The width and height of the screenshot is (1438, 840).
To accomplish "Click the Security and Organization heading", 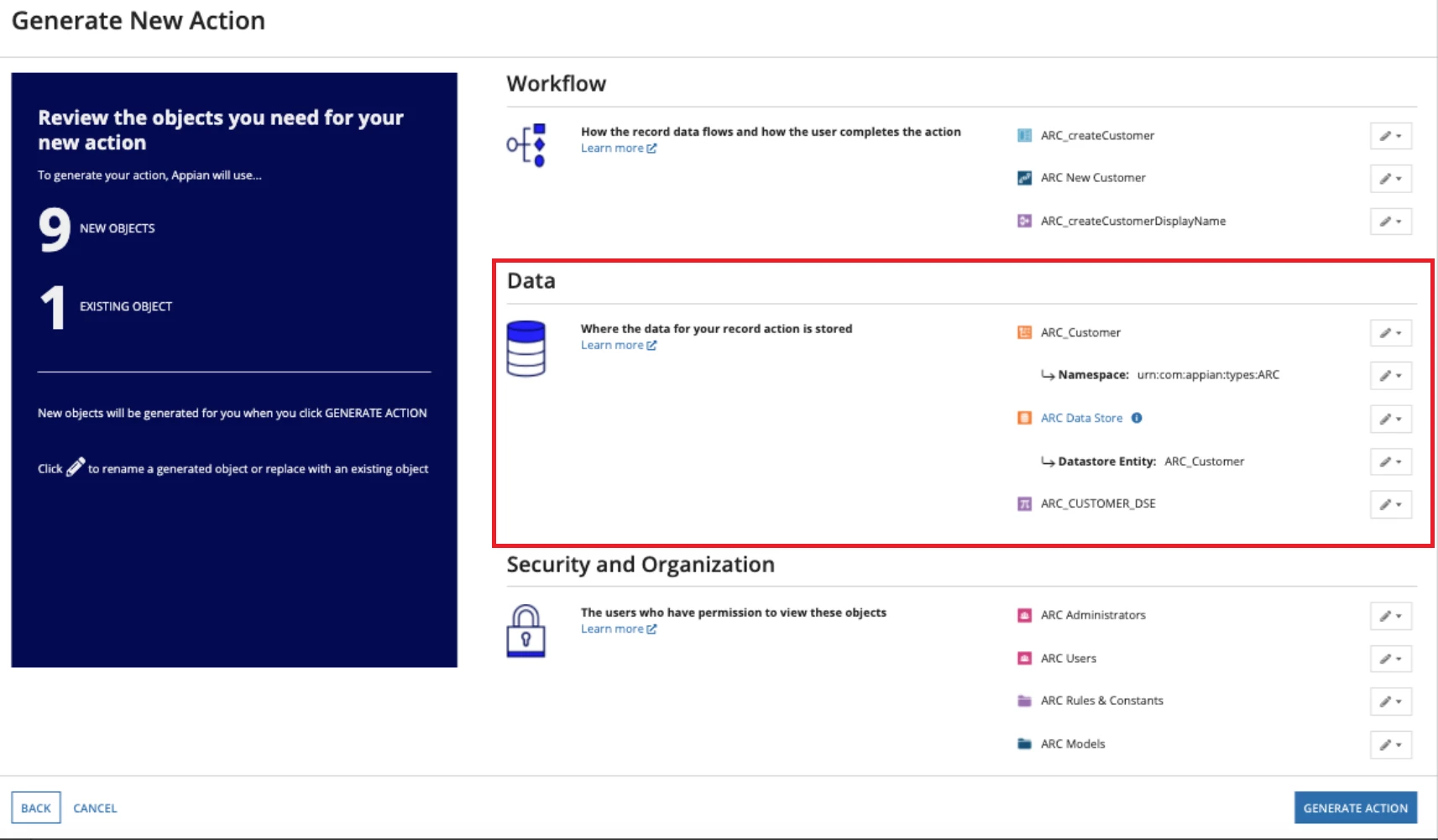I will click(x=641, y=565).
